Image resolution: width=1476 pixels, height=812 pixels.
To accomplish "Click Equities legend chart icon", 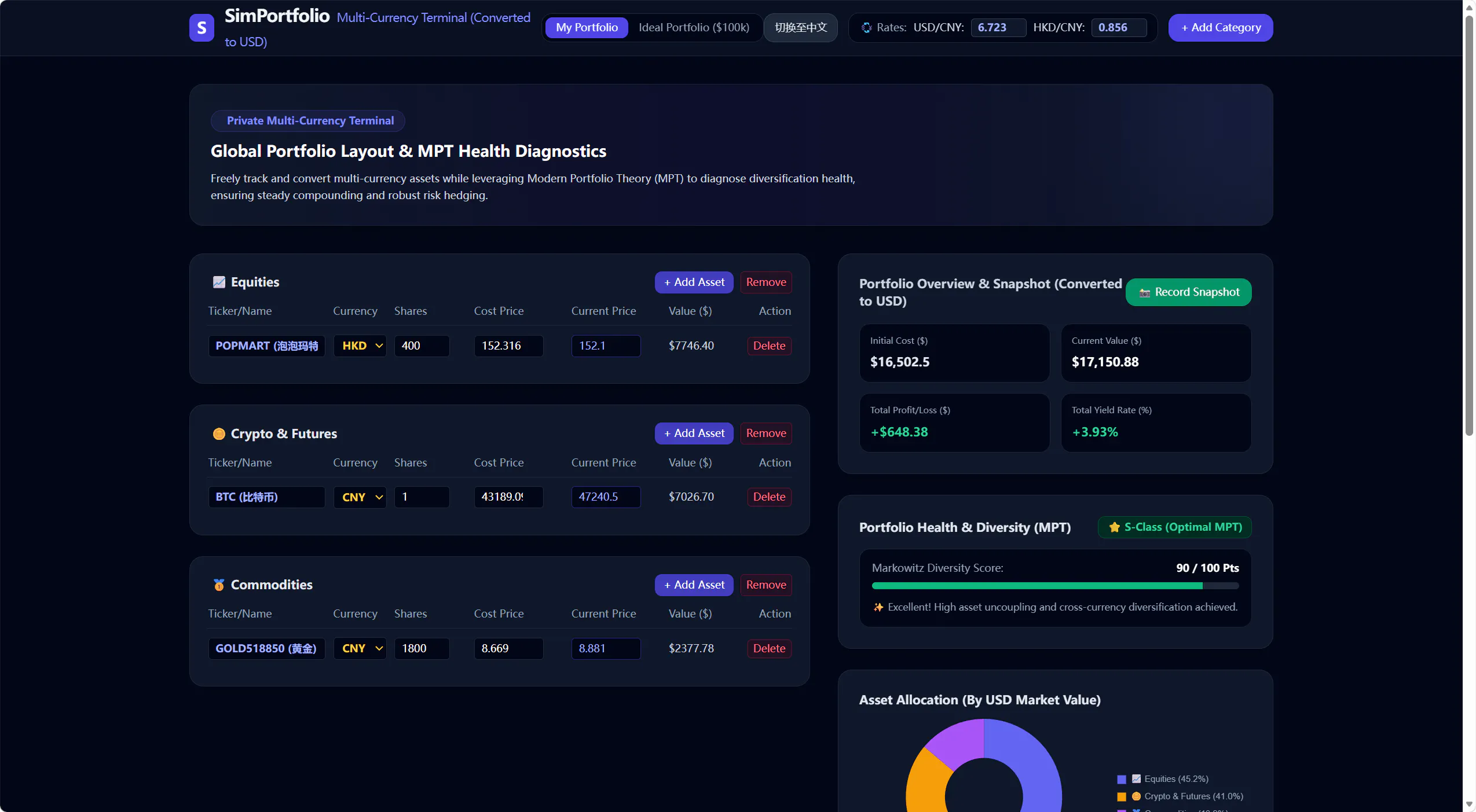I will 1137,779.
